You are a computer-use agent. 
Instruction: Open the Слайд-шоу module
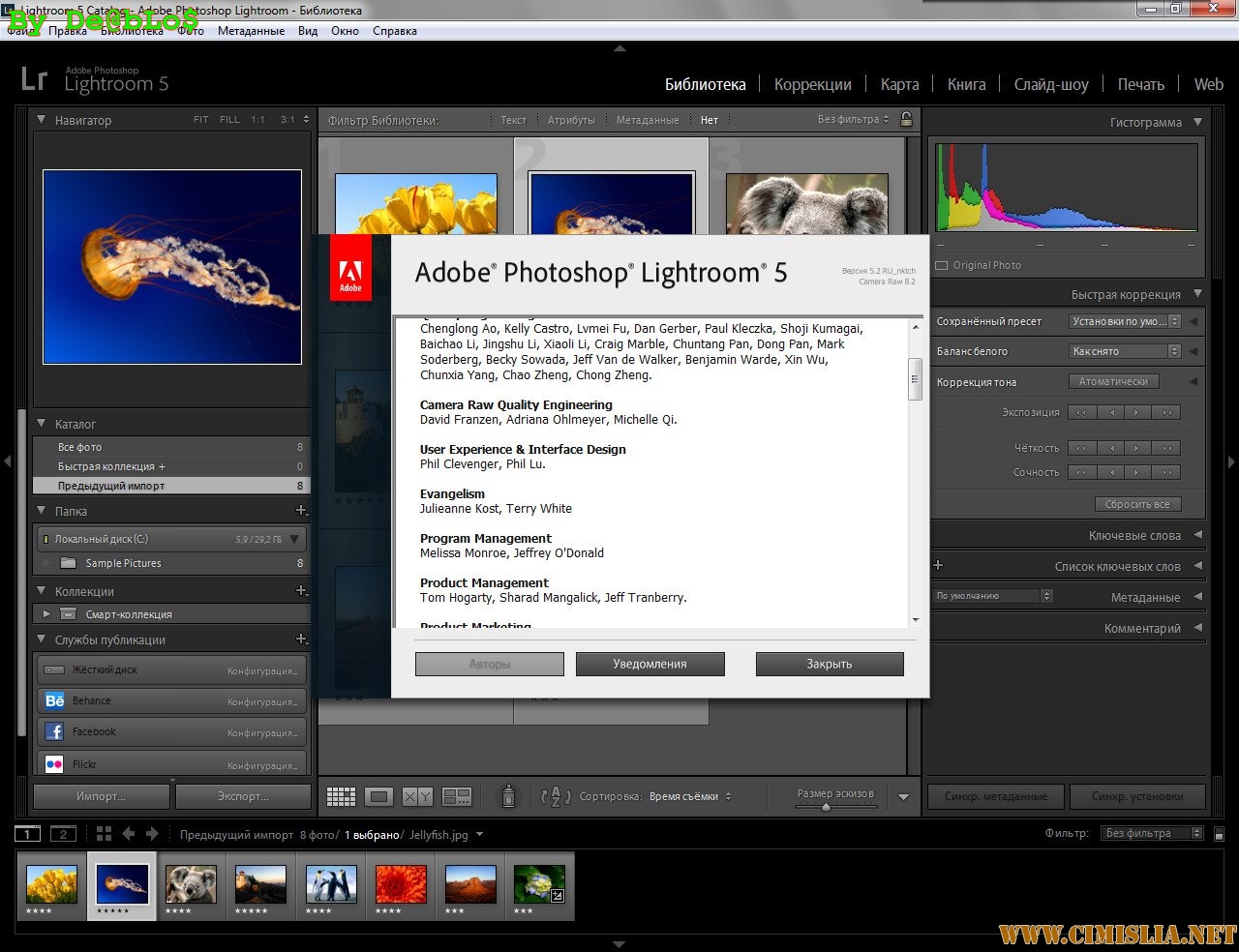pos(1051,84)
